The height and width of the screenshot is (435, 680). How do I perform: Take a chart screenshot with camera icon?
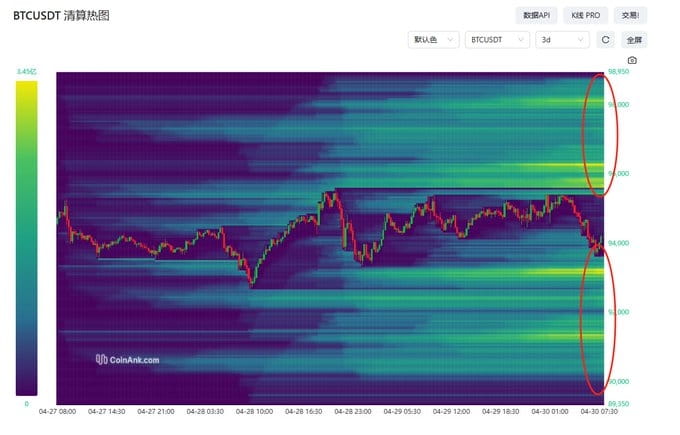click(x=632, y=61)
